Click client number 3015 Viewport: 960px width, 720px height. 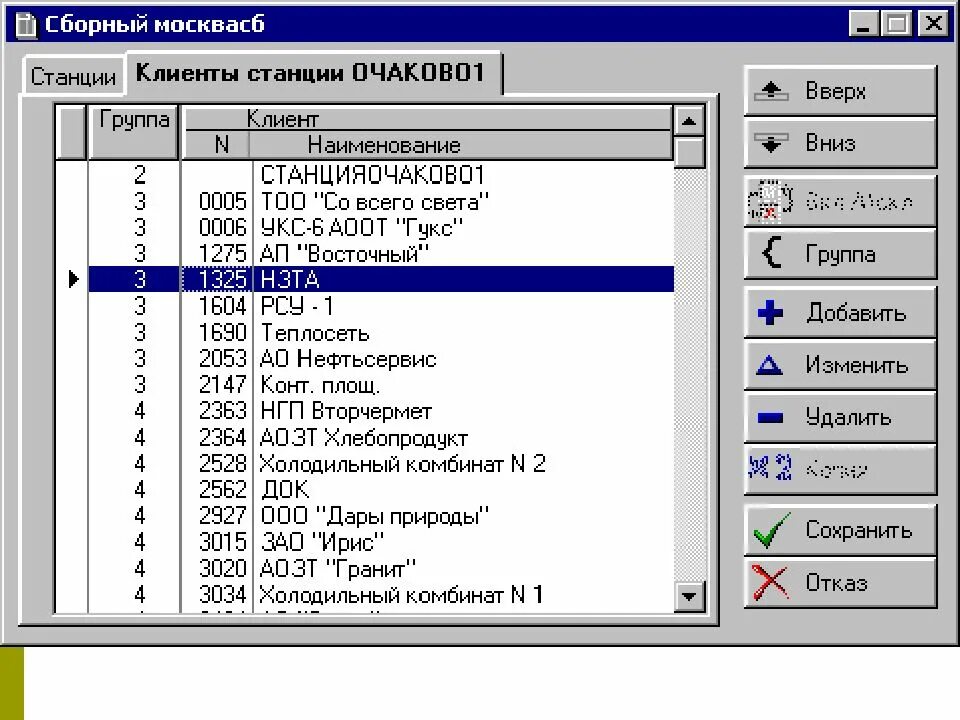pyautogui.click(x=222, y=542)
